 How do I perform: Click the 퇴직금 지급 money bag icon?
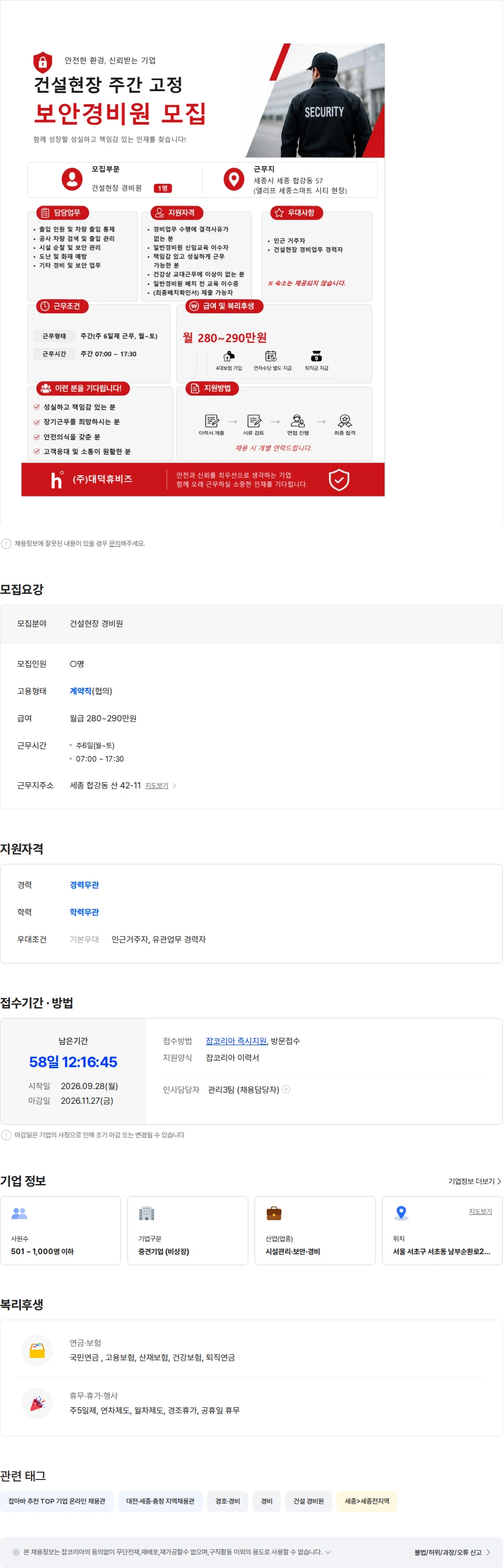(316, 356)
